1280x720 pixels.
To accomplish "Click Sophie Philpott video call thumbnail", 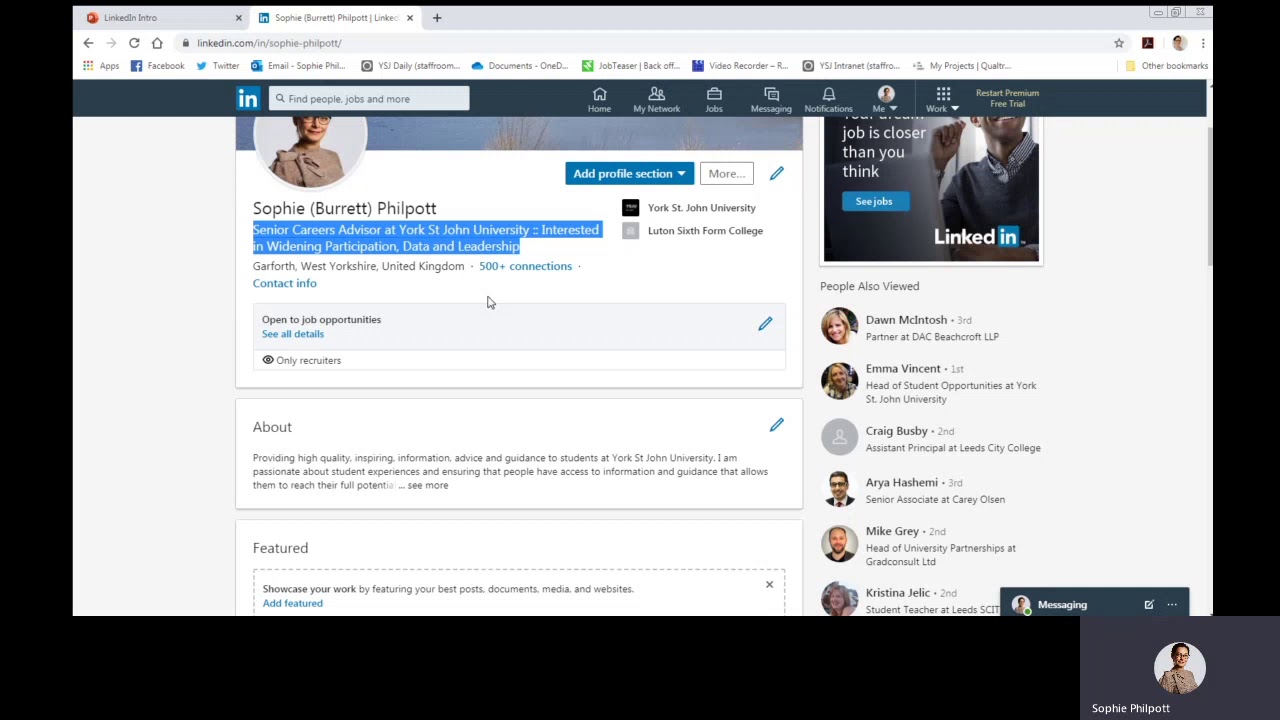I will 1180,669.
